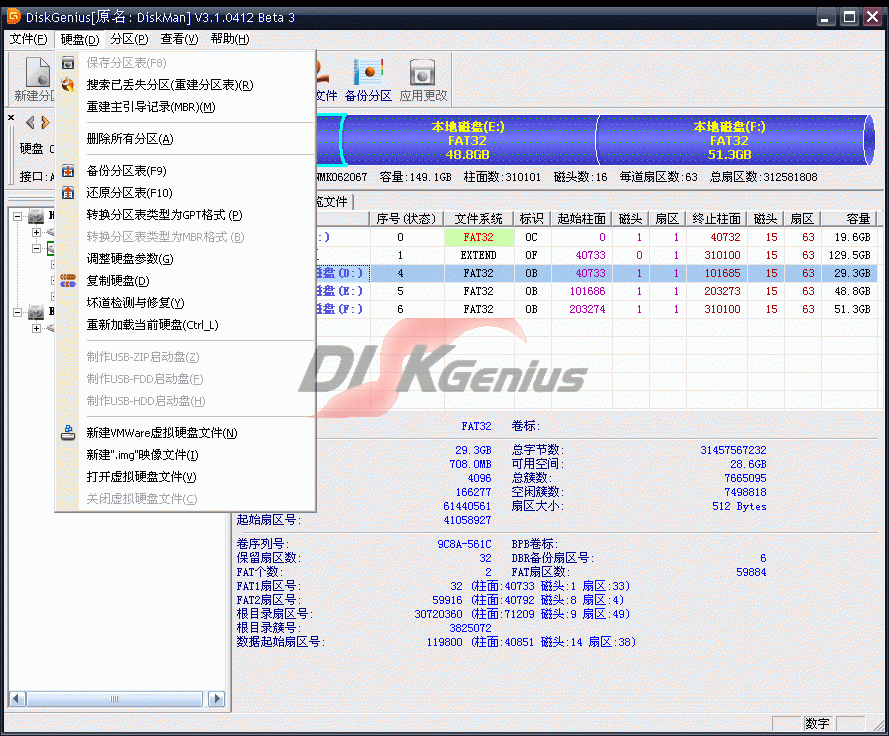Open the 文件(F) menu
889x736 pixels.
[x=28, y=39]
